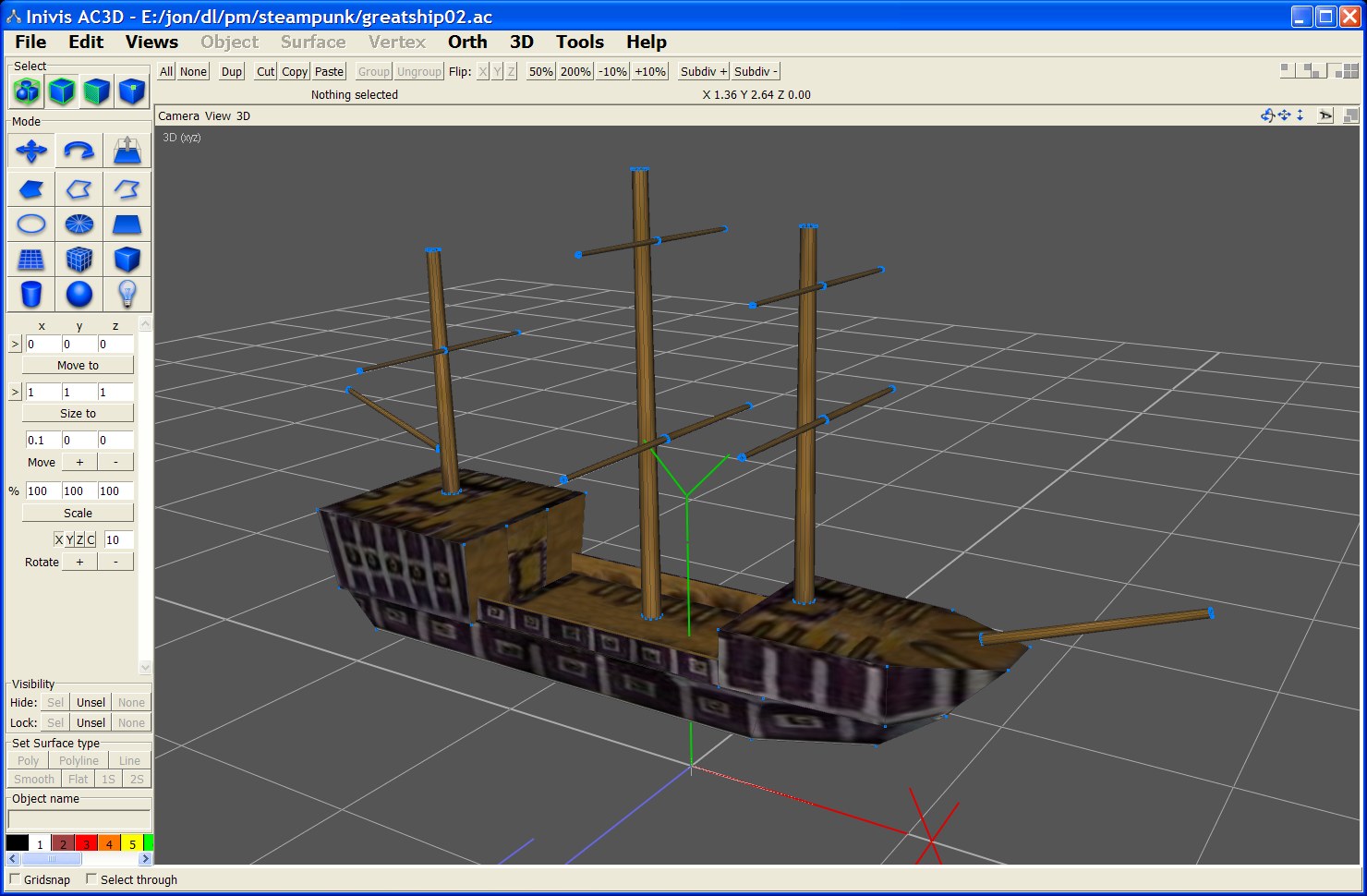Click the viewport orbit rotate icon

click(1267, 115)
